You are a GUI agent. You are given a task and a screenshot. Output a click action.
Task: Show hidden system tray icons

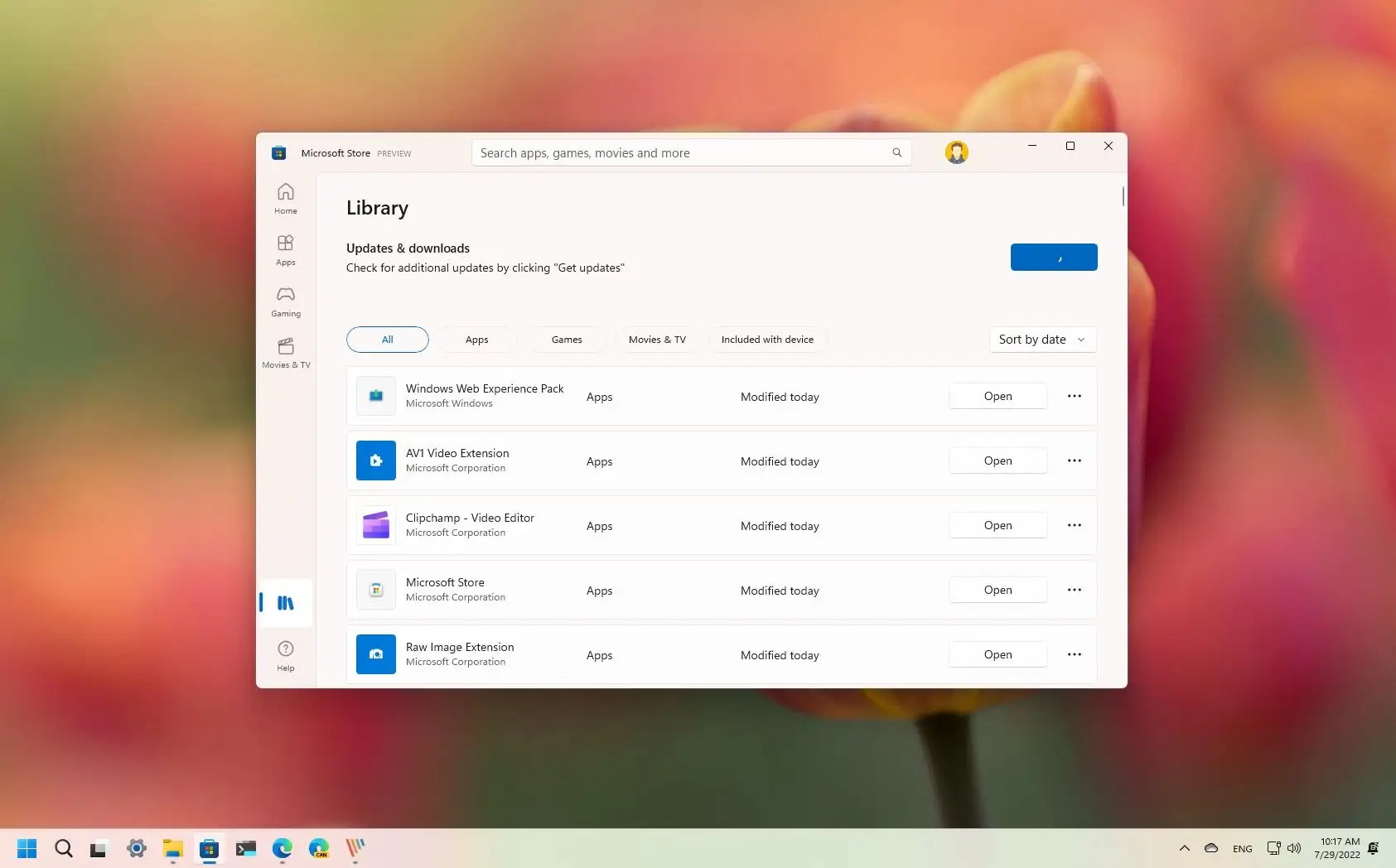(1185, 848)
